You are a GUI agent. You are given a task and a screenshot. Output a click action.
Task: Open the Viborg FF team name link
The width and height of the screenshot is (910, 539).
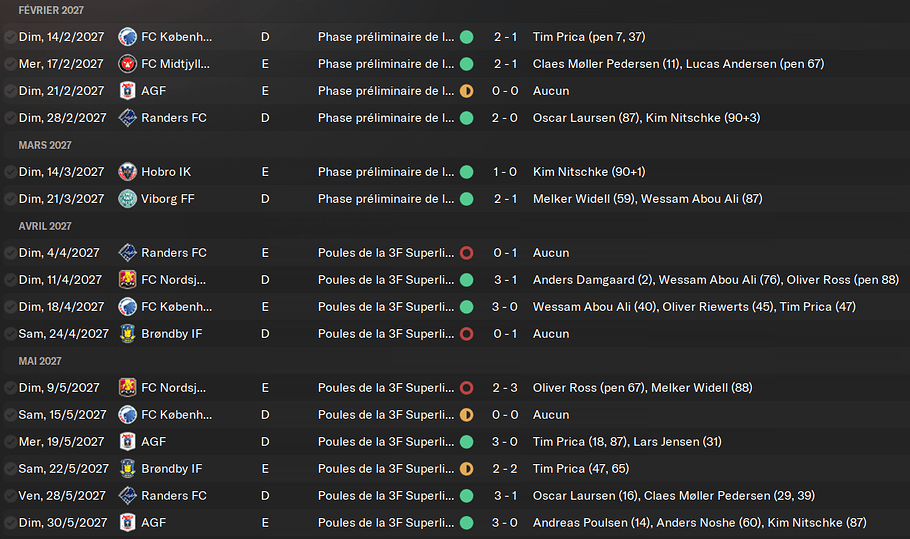(x=168, y=199)
